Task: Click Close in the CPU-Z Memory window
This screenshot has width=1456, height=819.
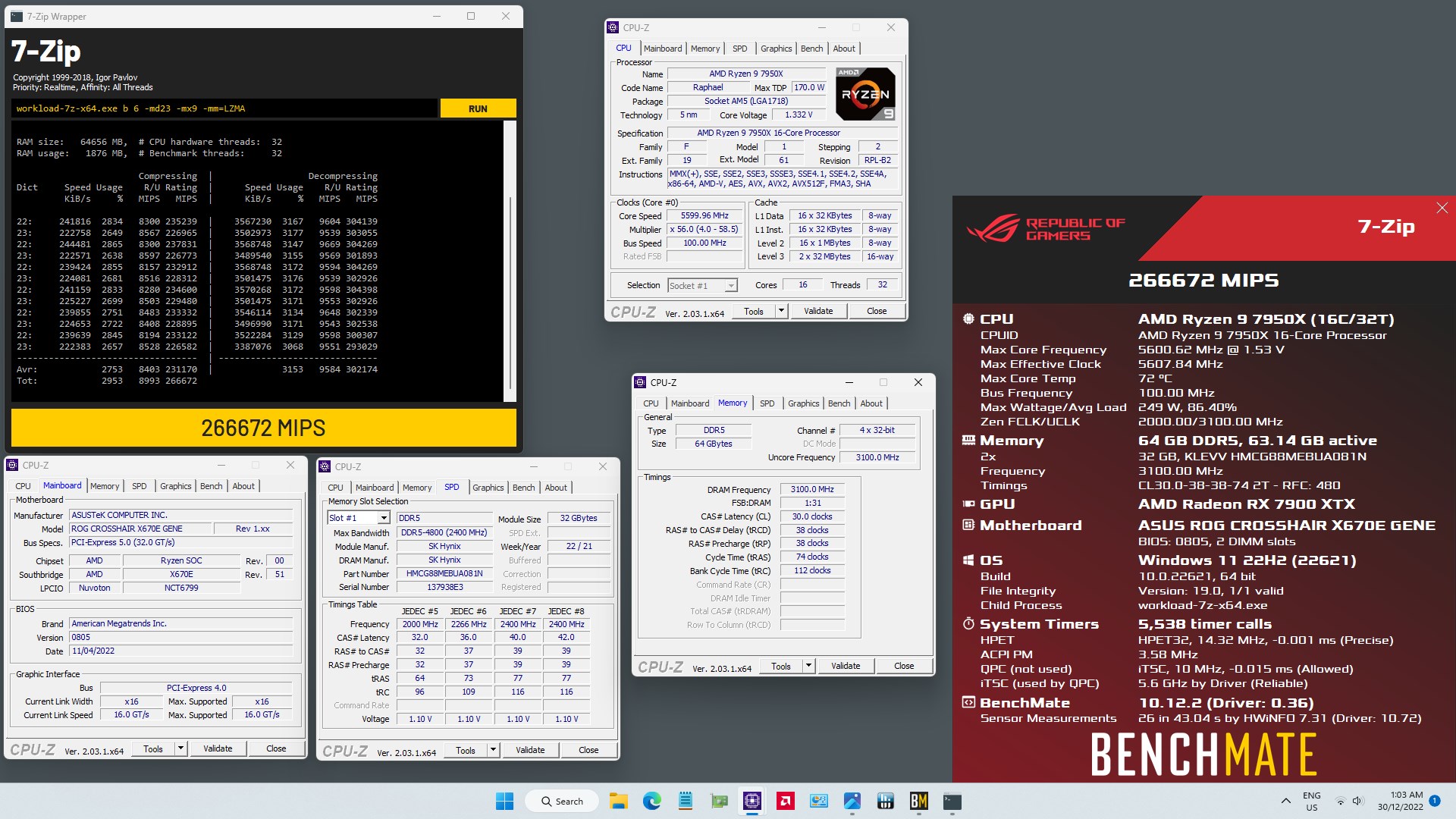Action: coord(904,666)
